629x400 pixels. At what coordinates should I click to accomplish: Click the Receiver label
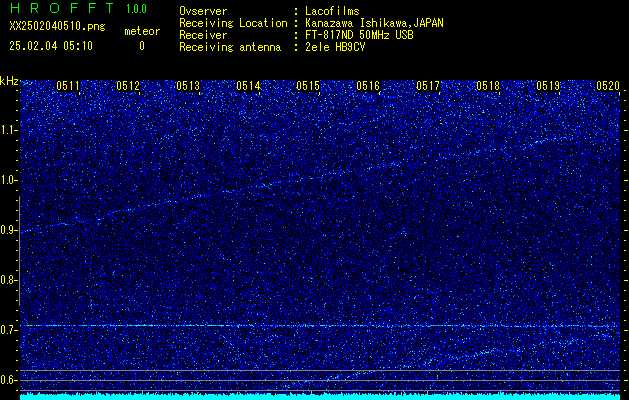click(203, 35)
